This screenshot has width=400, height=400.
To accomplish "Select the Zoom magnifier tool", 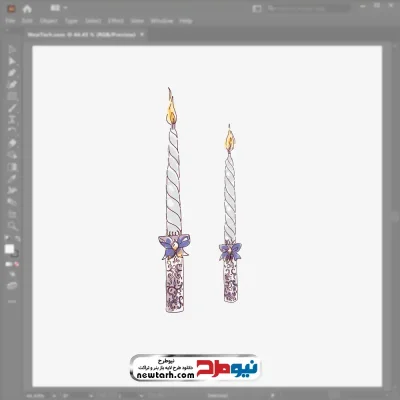I will pos(12,226).
